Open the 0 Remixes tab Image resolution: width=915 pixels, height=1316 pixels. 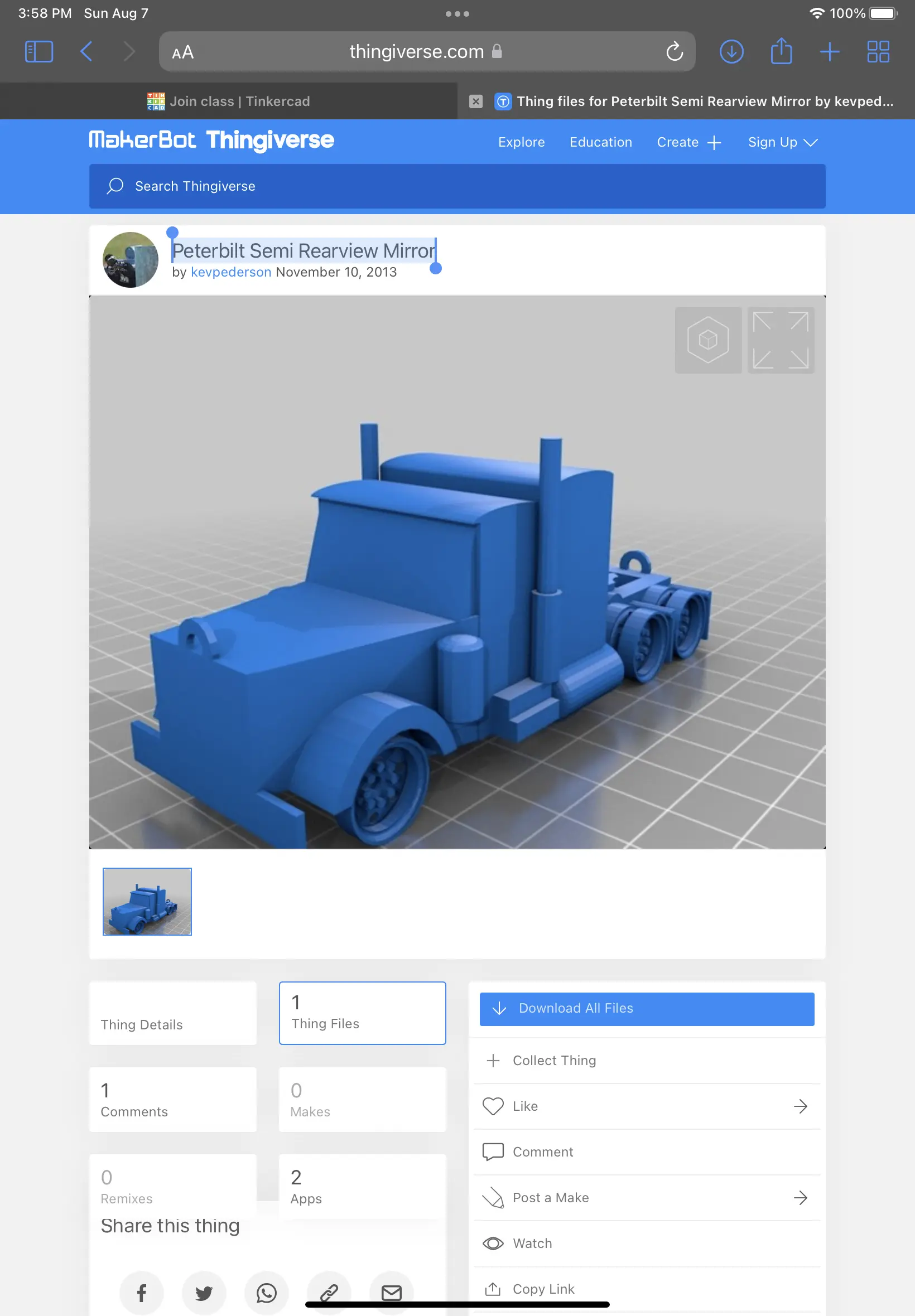pos(172,1186)
